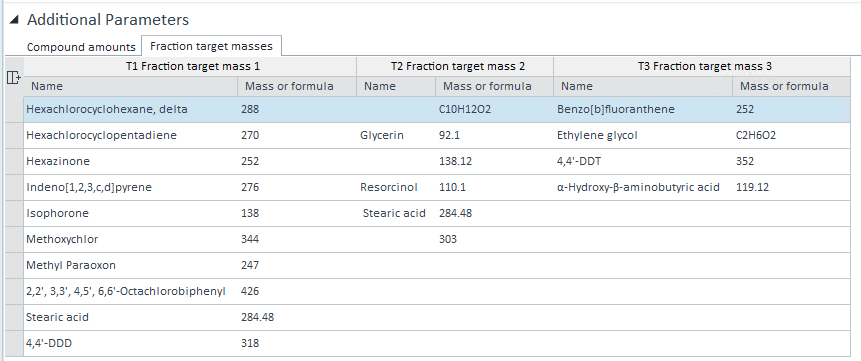Click the Resorcinol cell in T2
The image size is (861, 361).
tap(396, 187)
